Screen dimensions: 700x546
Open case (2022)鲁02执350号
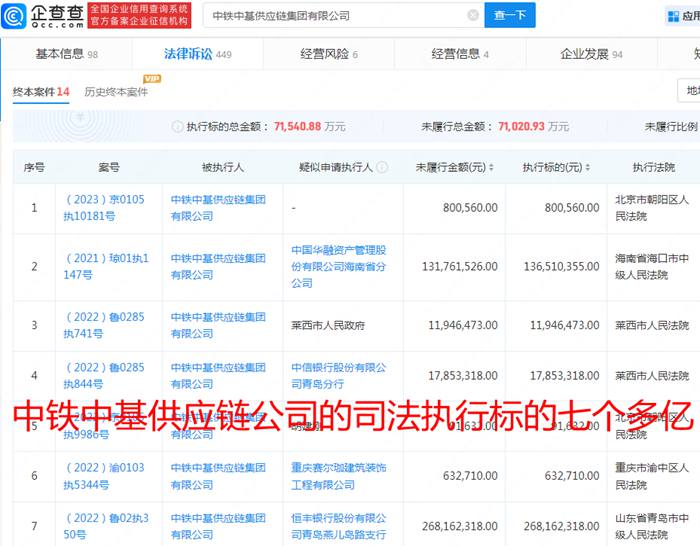click(106, 526)
